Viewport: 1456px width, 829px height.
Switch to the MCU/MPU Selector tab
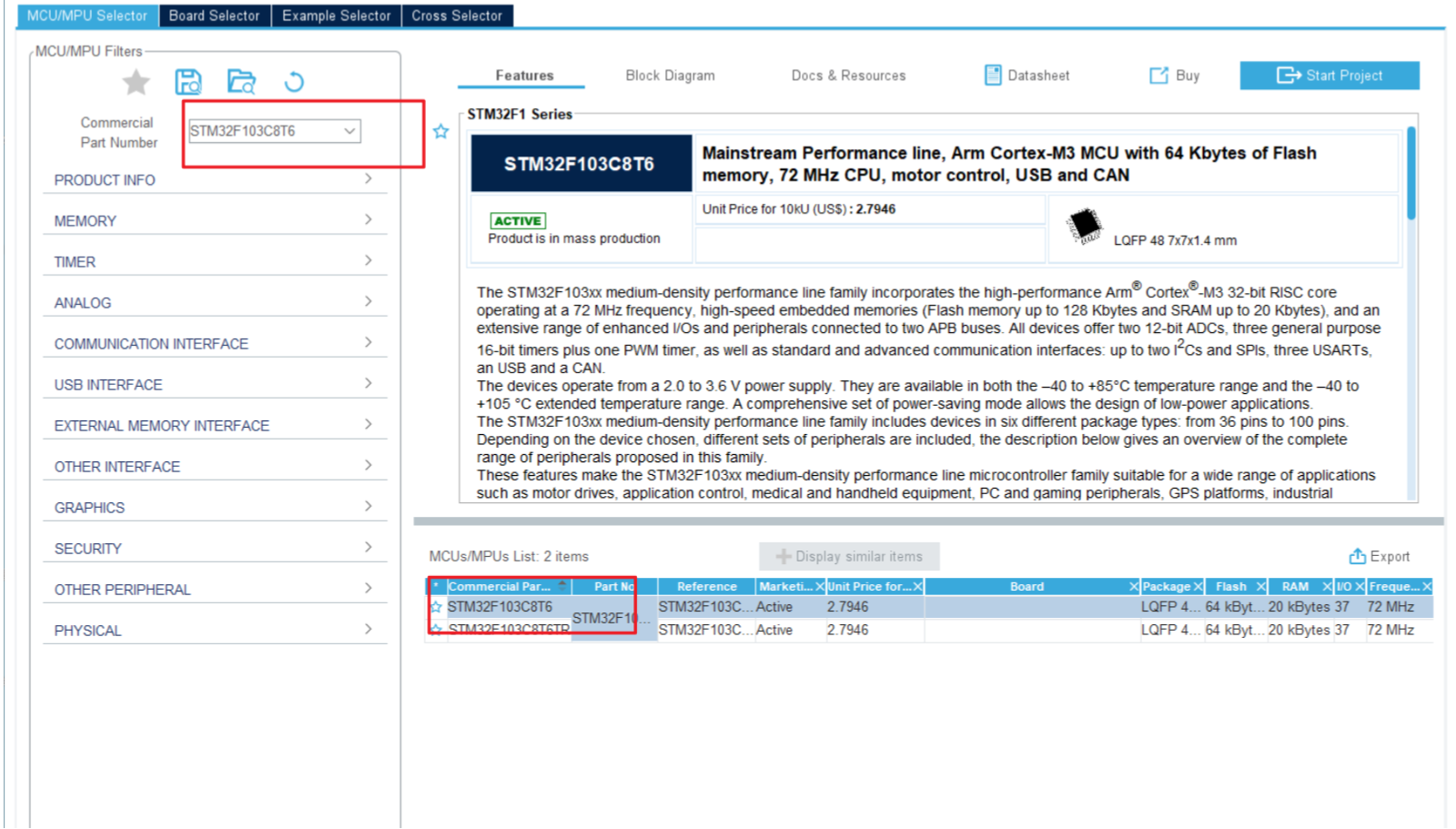(87, 15)
